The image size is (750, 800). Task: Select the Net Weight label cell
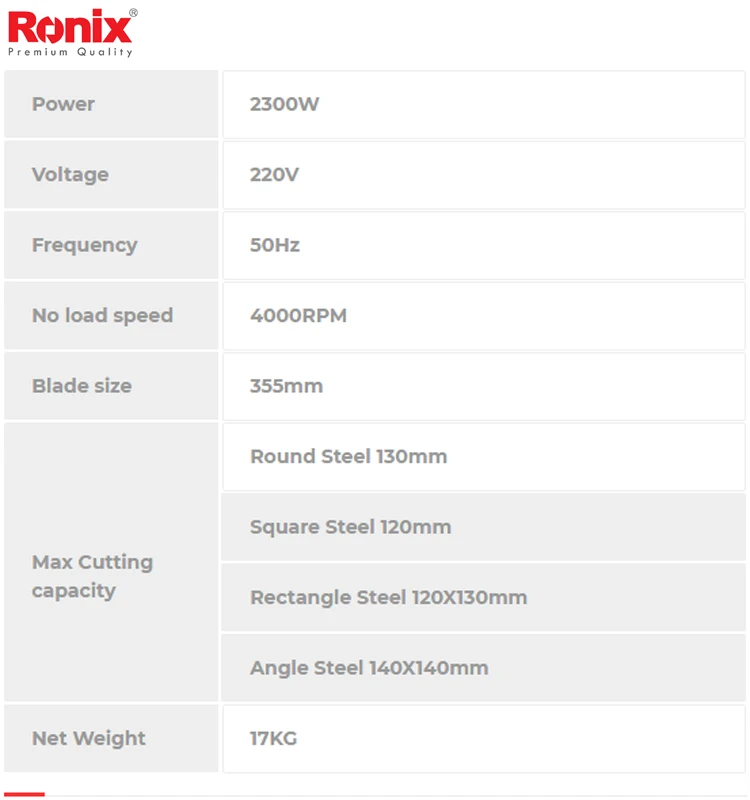(111, 739)
